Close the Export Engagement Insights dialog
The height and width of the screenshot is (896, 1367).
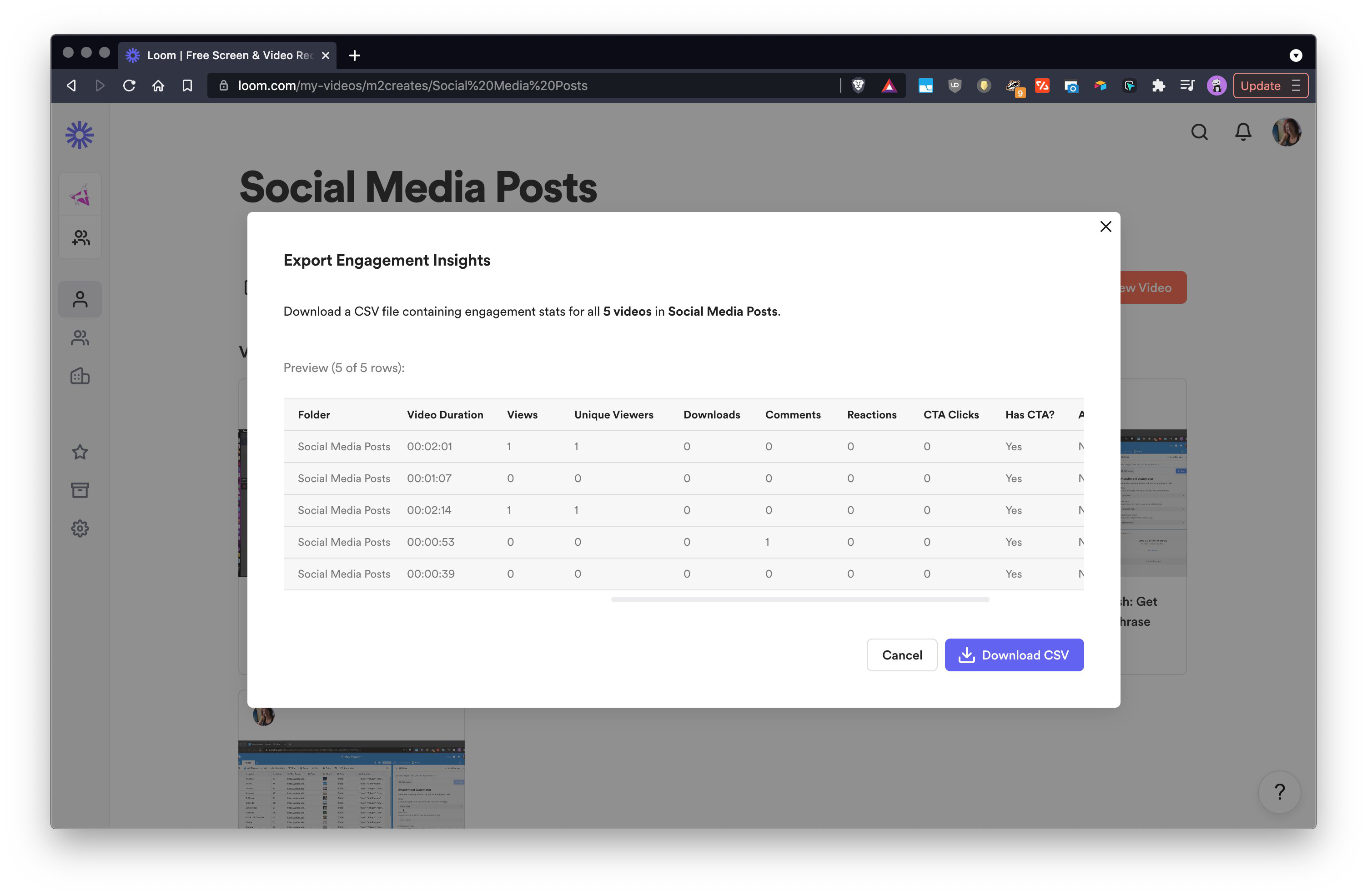tap(1105, 227)
